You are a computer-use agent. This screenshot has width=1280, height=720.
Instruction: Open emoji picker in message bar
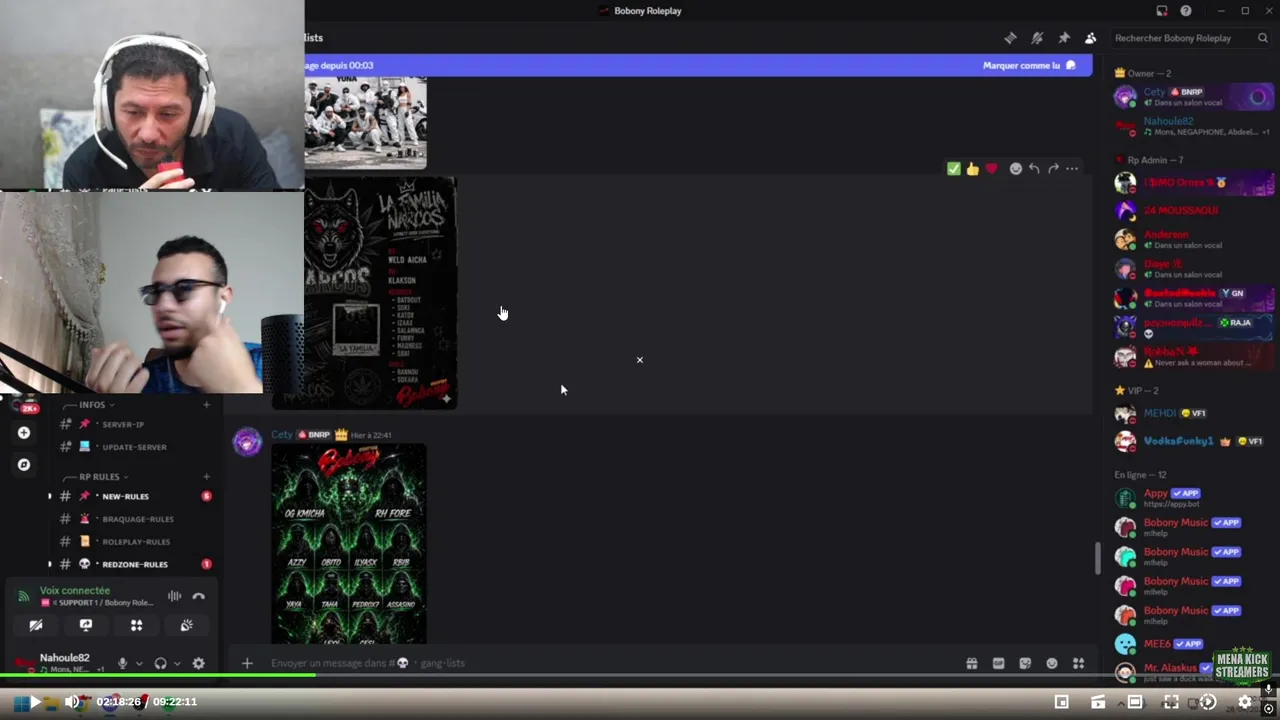(1052, 663)
